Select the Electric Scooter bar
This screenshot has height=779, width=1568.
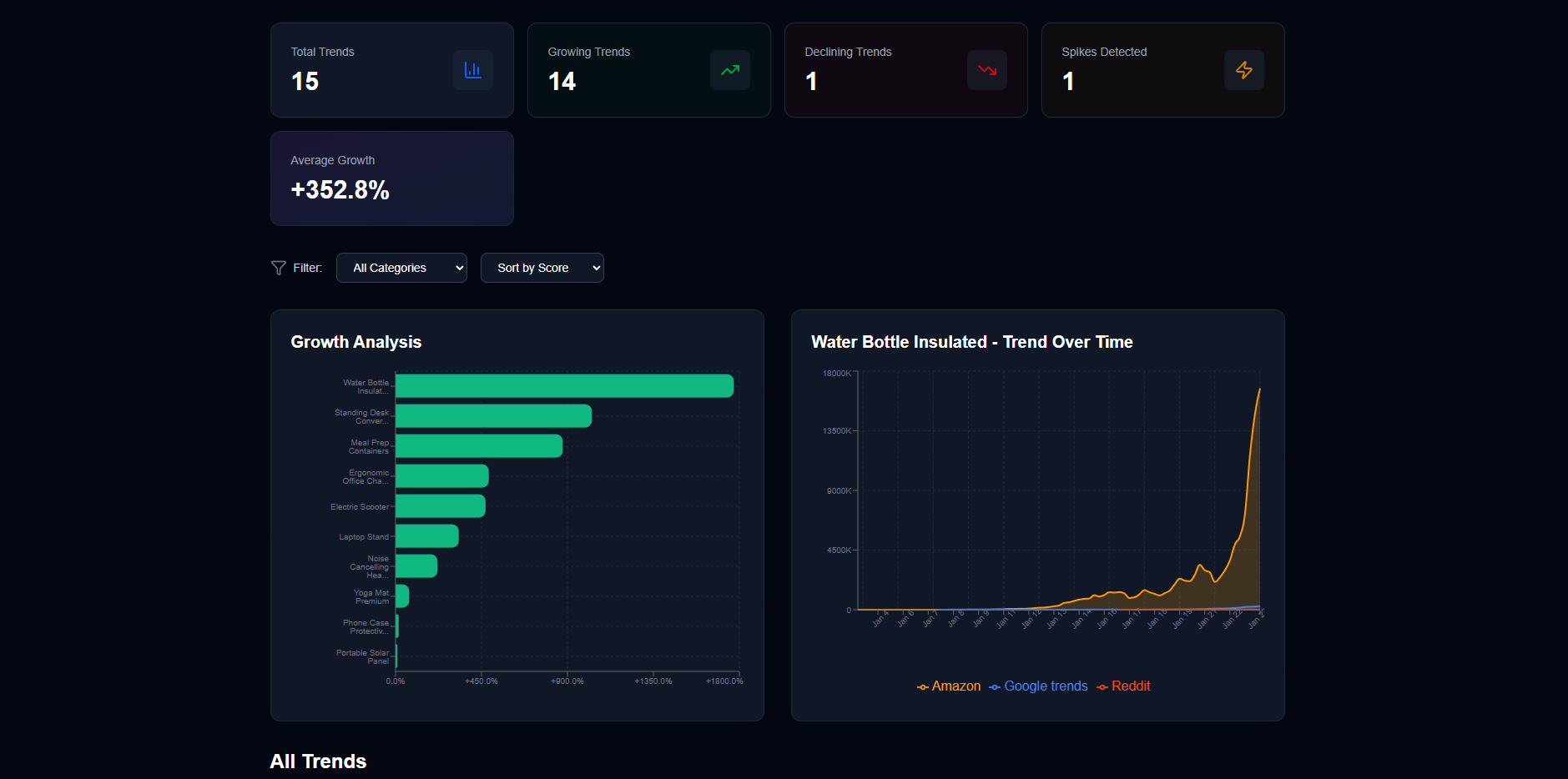click(441, 506)
